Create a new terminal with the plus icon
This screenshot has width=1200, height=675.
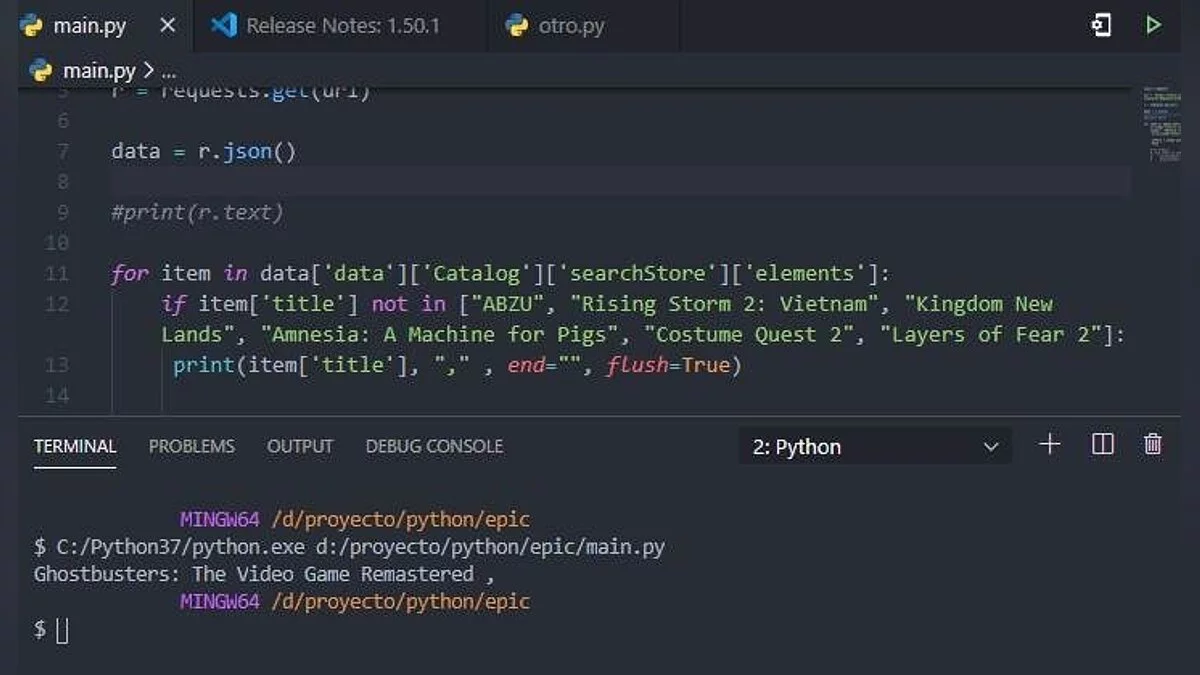click(x=1049, y=445)
